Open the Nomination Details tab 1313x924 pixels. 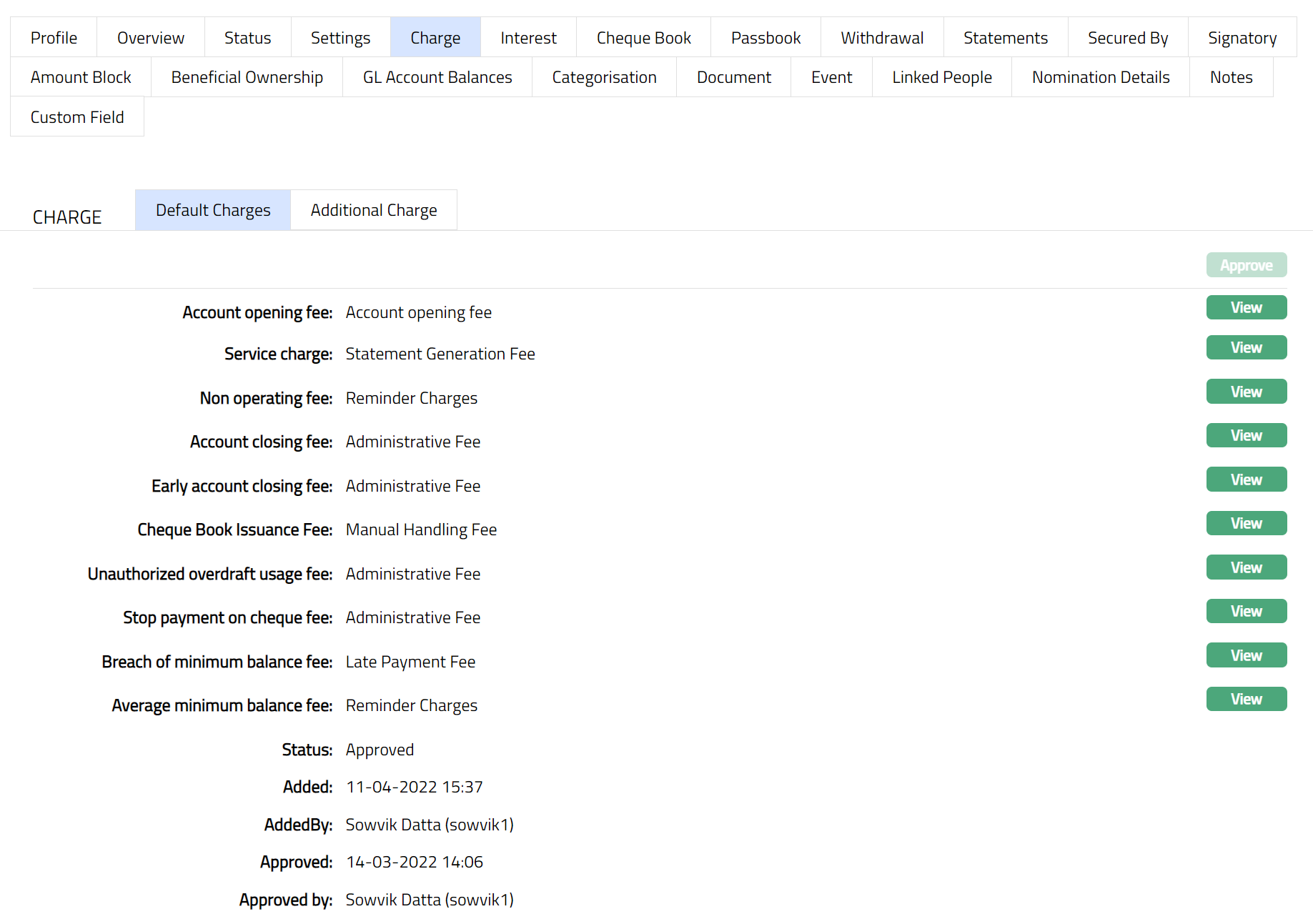pos(1100,77)
